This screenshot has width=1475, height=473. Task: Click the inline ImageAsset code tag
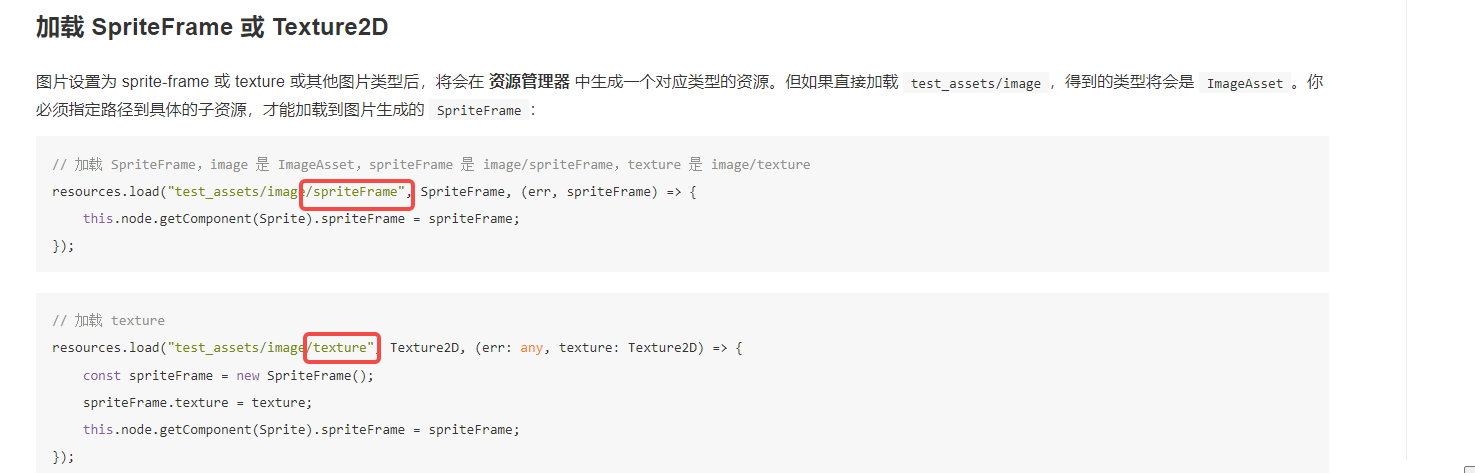[x=1244, y=83]
